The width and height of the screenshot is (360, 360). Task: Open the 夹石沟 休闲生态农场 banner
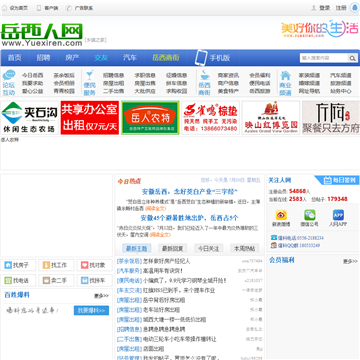[x=29, y=118]
